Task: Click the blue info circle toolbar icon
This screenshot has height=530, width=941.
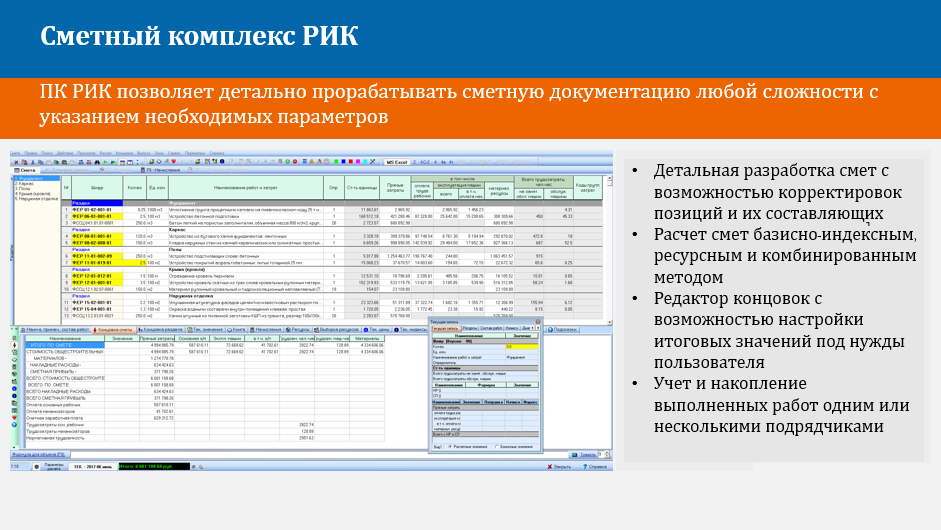Action: coord(222,161)
